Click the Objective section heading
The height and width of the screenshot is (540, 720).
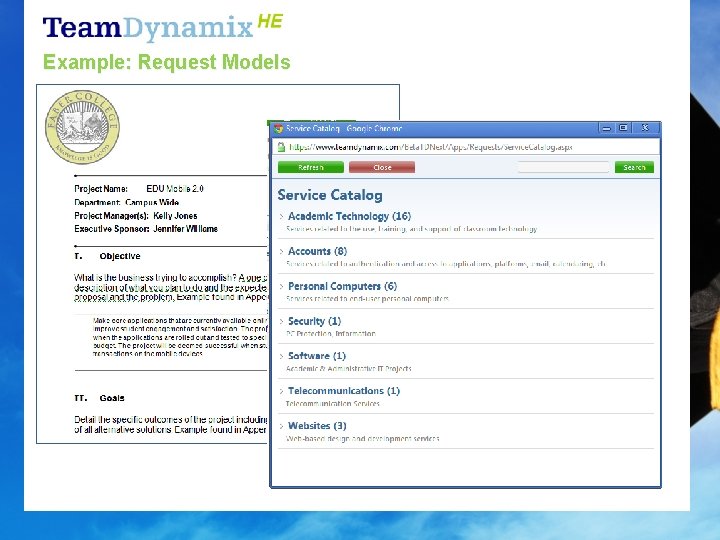pos(119,256)
